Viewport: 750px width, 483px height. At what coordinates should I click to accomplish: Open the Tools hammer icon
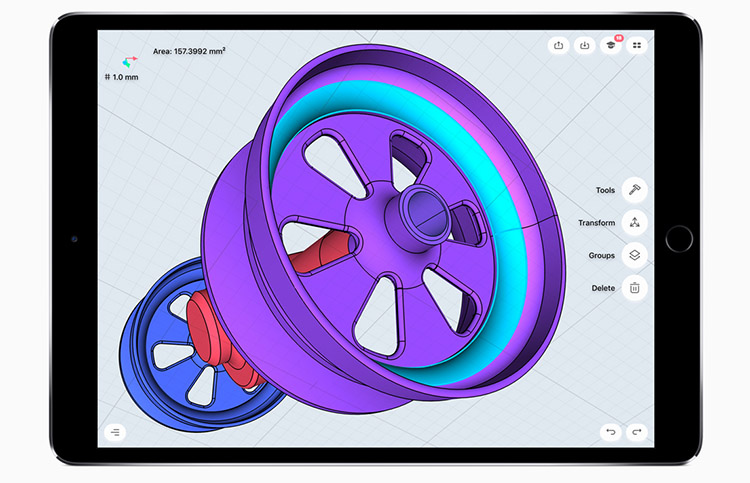[x=634, y=190]
